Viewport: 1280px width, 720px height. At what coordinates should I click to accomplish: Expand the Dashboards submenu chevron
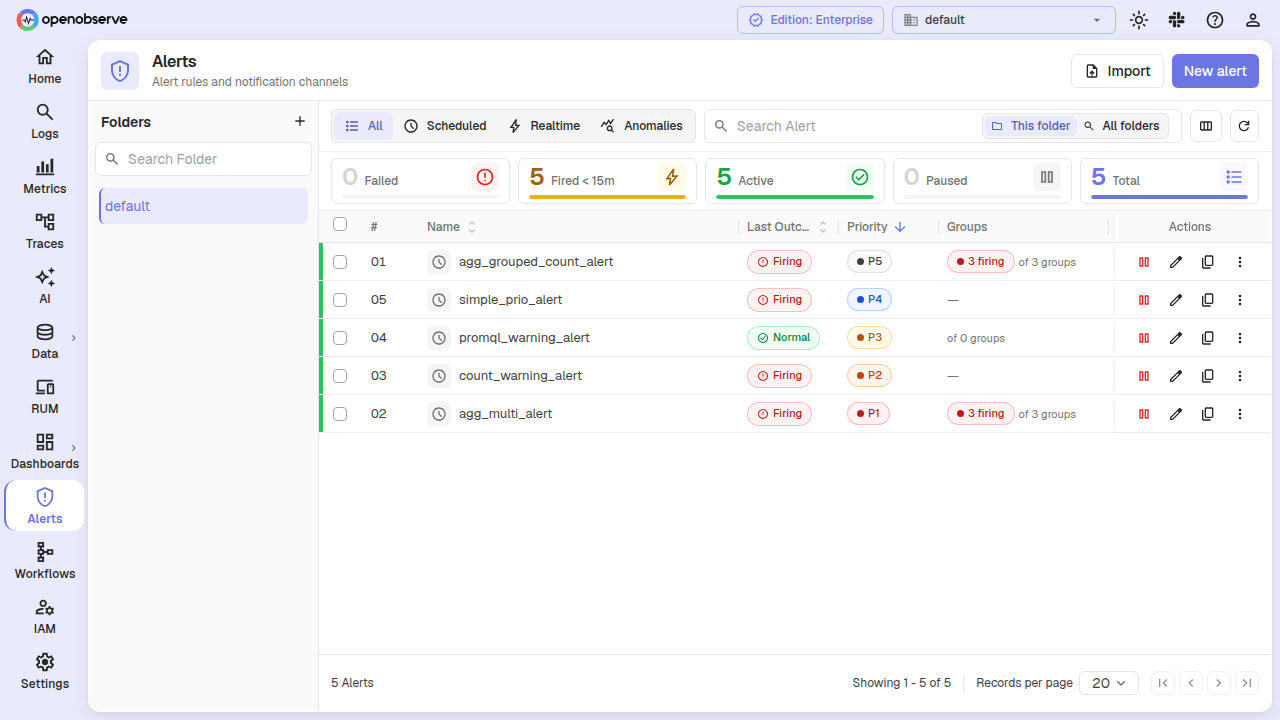73,448
